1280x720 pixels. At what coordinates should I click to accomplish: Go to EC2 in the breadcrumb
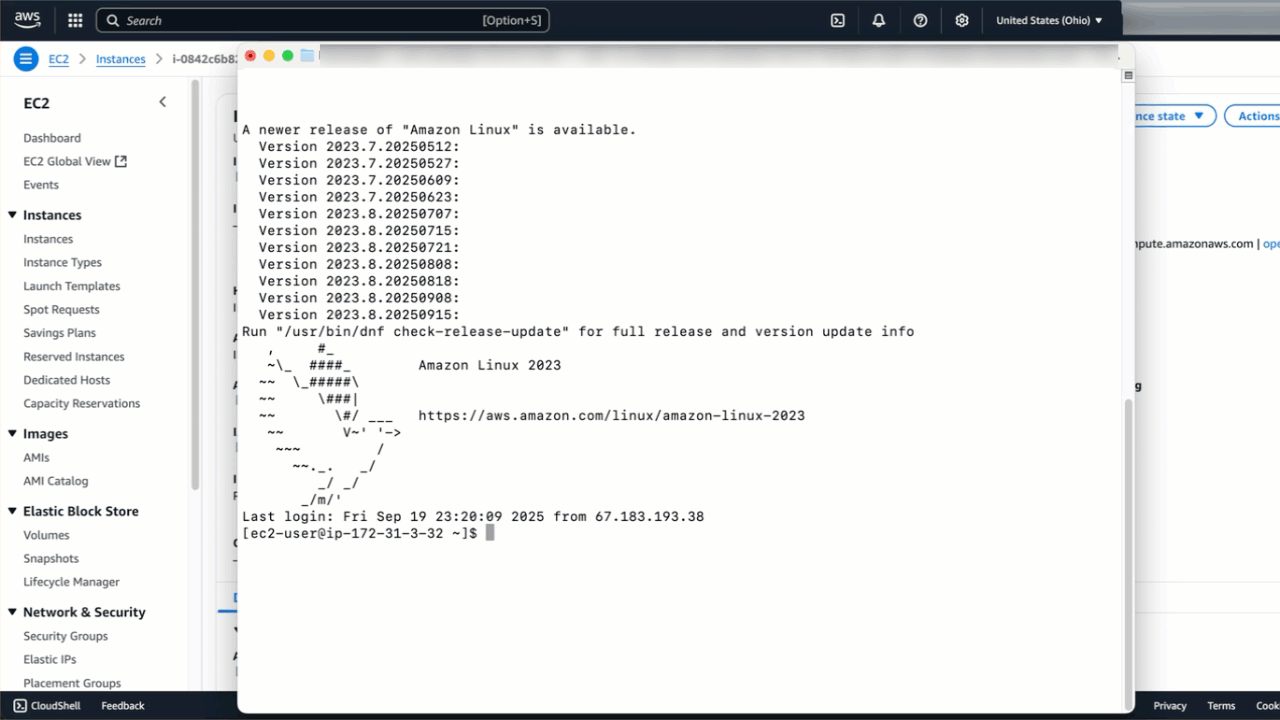point(59,59)
